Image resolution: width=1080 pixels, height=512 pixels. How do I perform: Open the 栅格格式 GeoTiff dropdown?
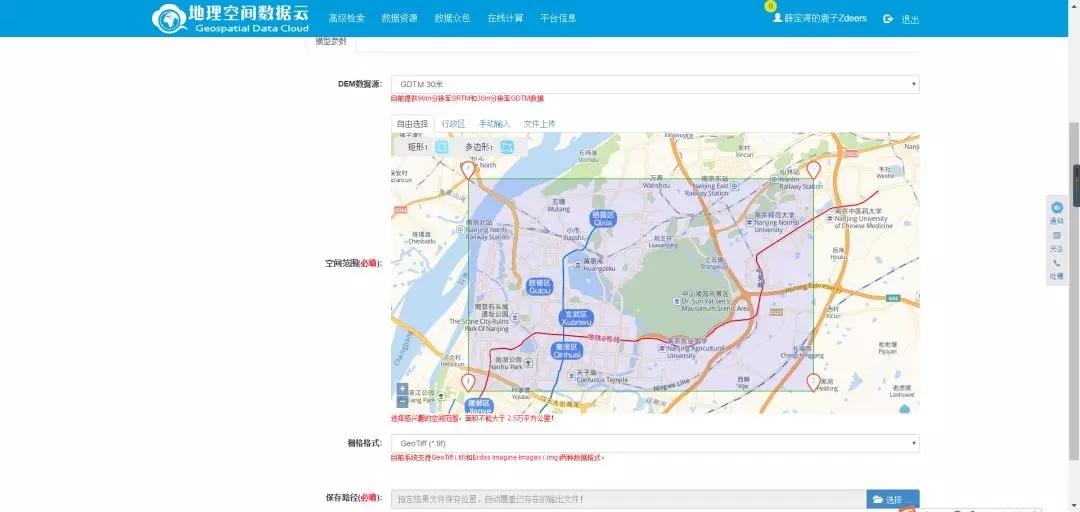point(655,443)
